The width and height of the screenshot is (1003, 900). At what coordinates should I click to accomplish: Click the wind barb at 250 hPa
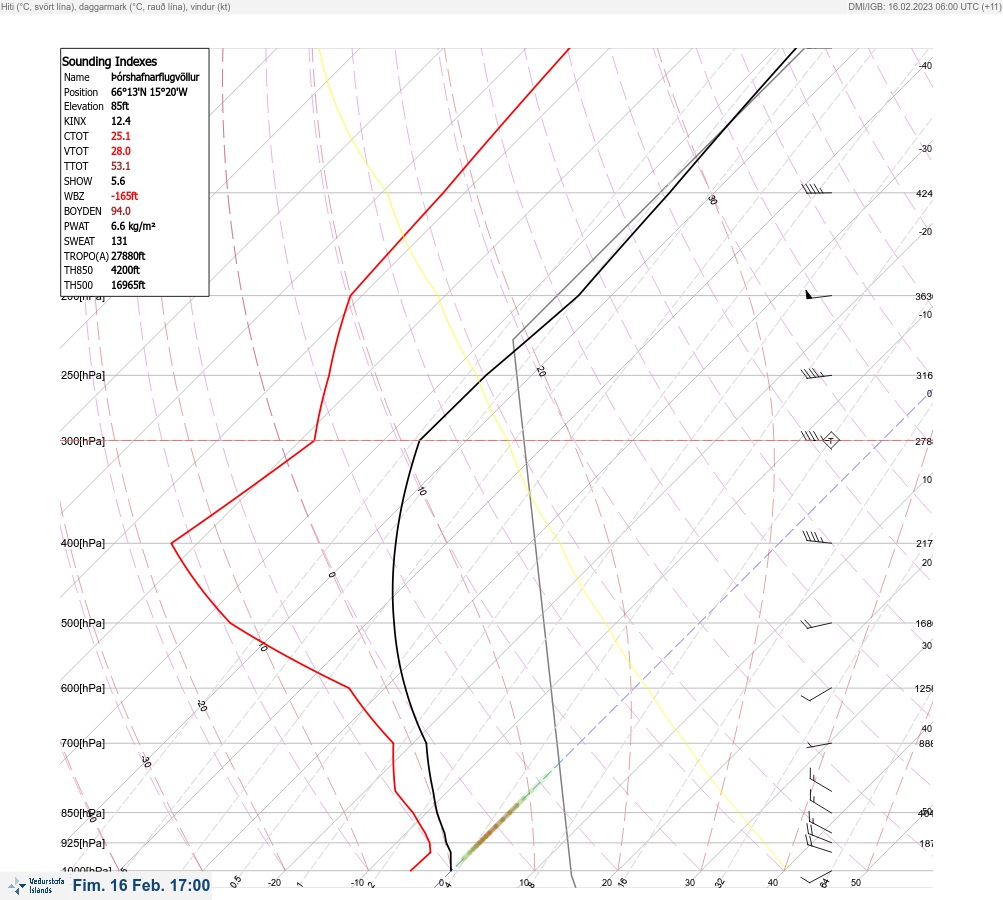click(816, 374)
